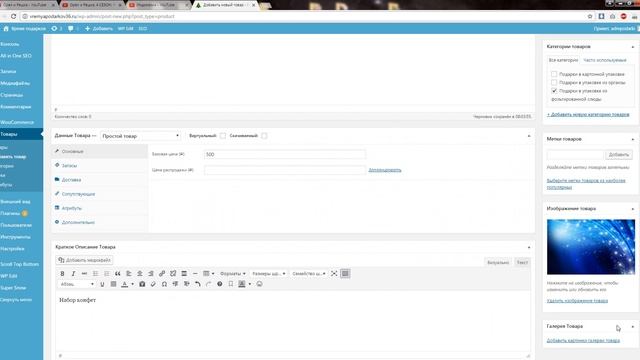The image size is (640, 360).
Task: Open the comments bubble in admin bar
Action: [71, 29]
